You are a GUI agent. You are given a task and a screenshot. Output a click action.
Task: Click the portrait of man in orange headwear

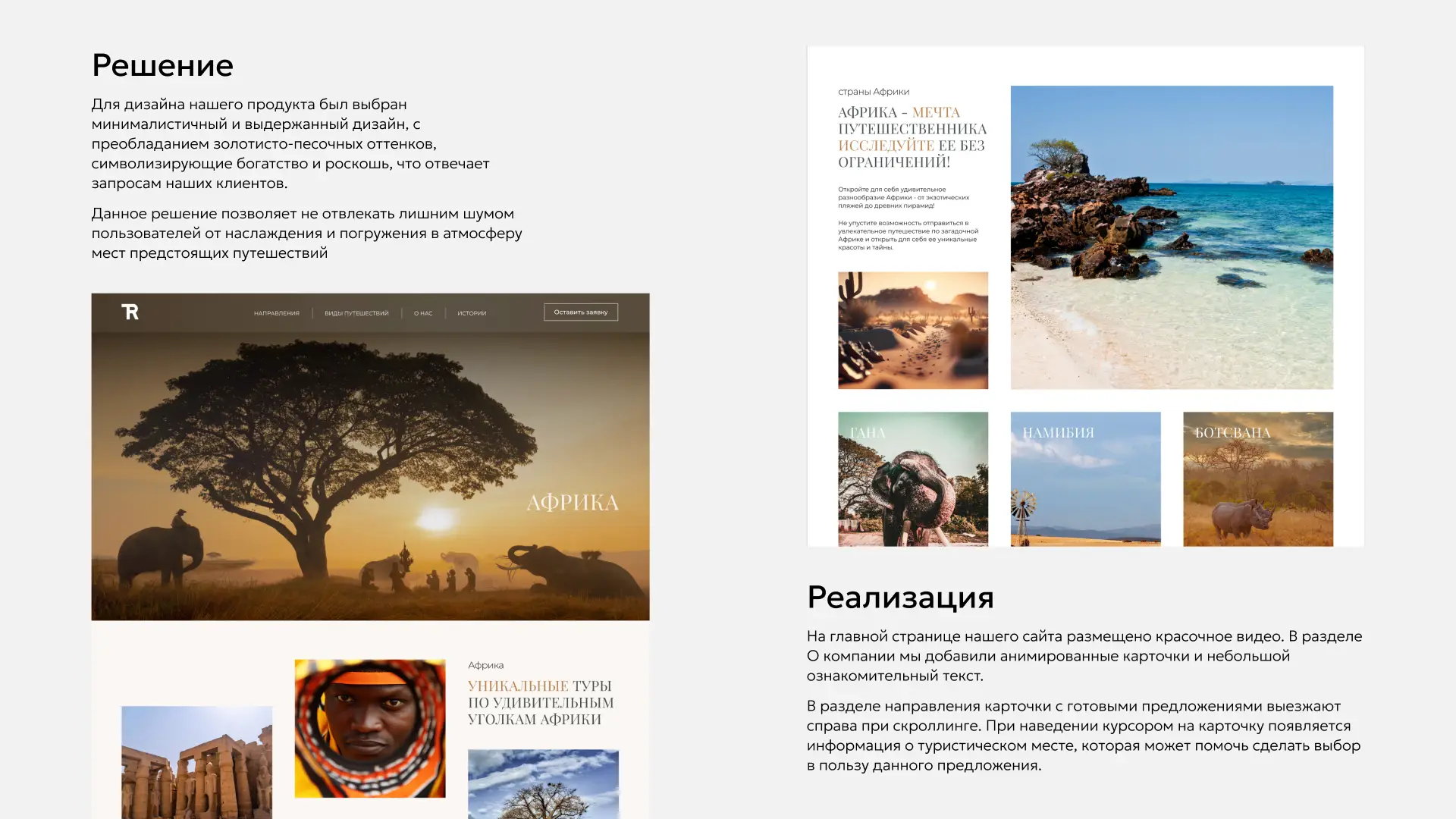(370, 728)
